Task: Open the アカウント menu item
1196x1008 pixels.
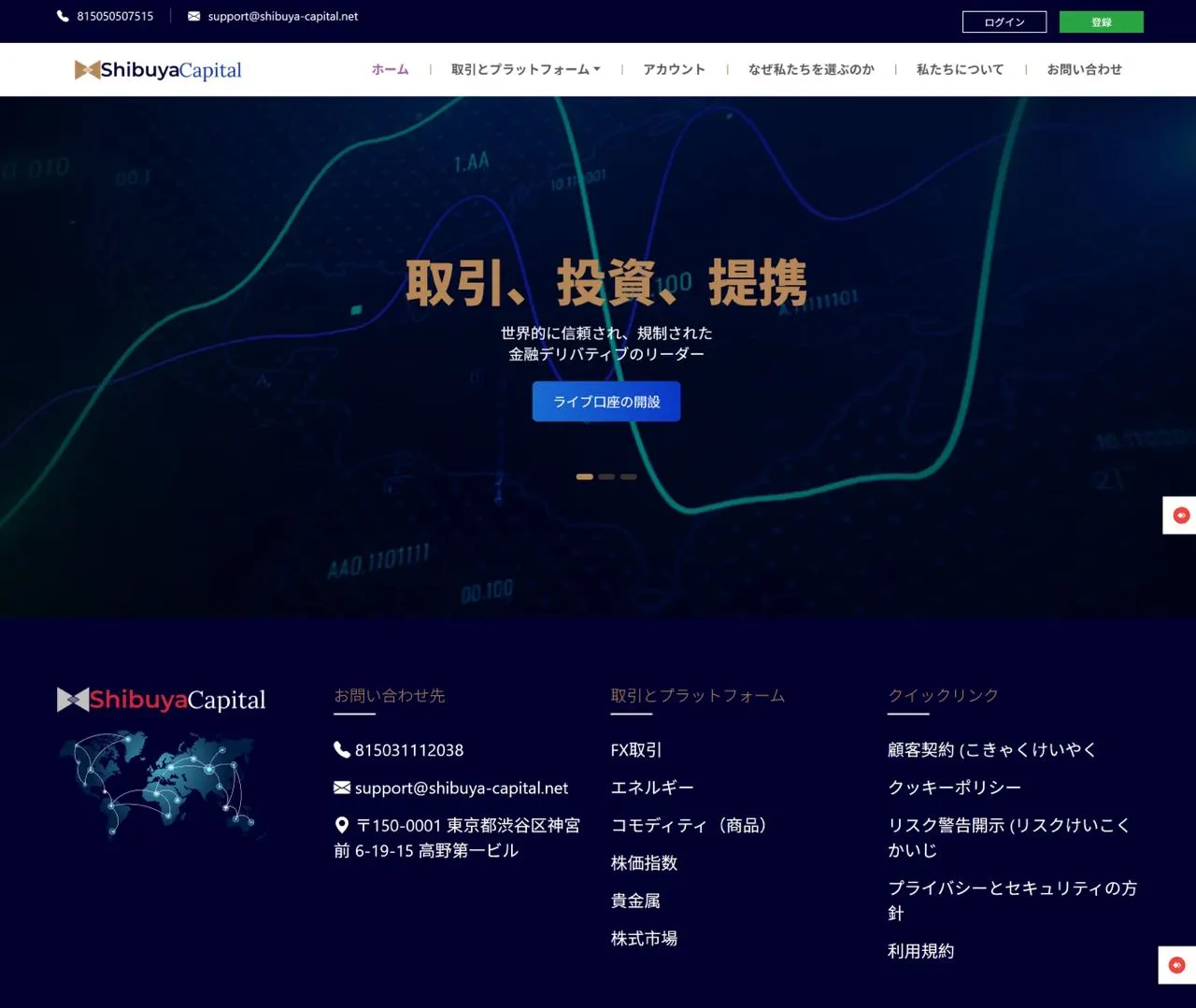Action: [674, 69]
